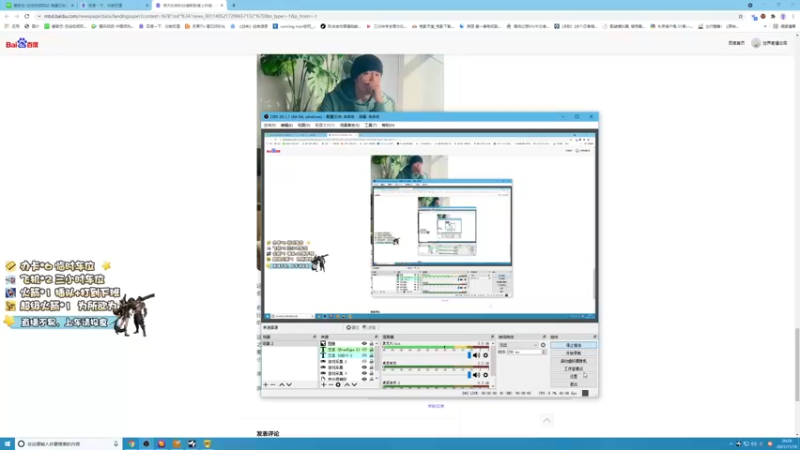
Task: Toggle visibility eye of the cyan-highlighted text source
Action: (x=364, y=356)
